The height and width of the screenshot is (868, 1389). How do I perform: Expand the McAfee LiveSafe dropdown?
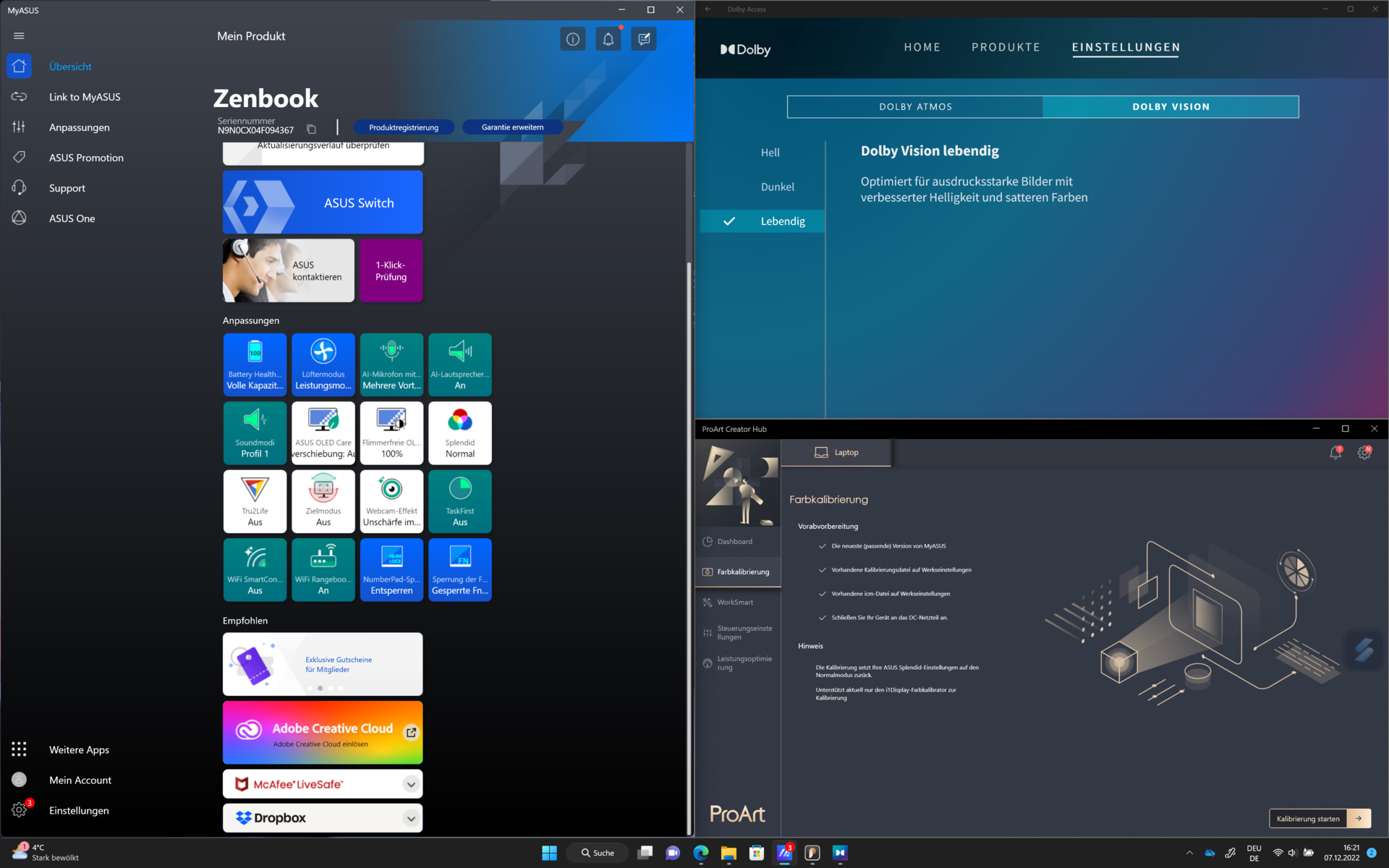[410, 784]
